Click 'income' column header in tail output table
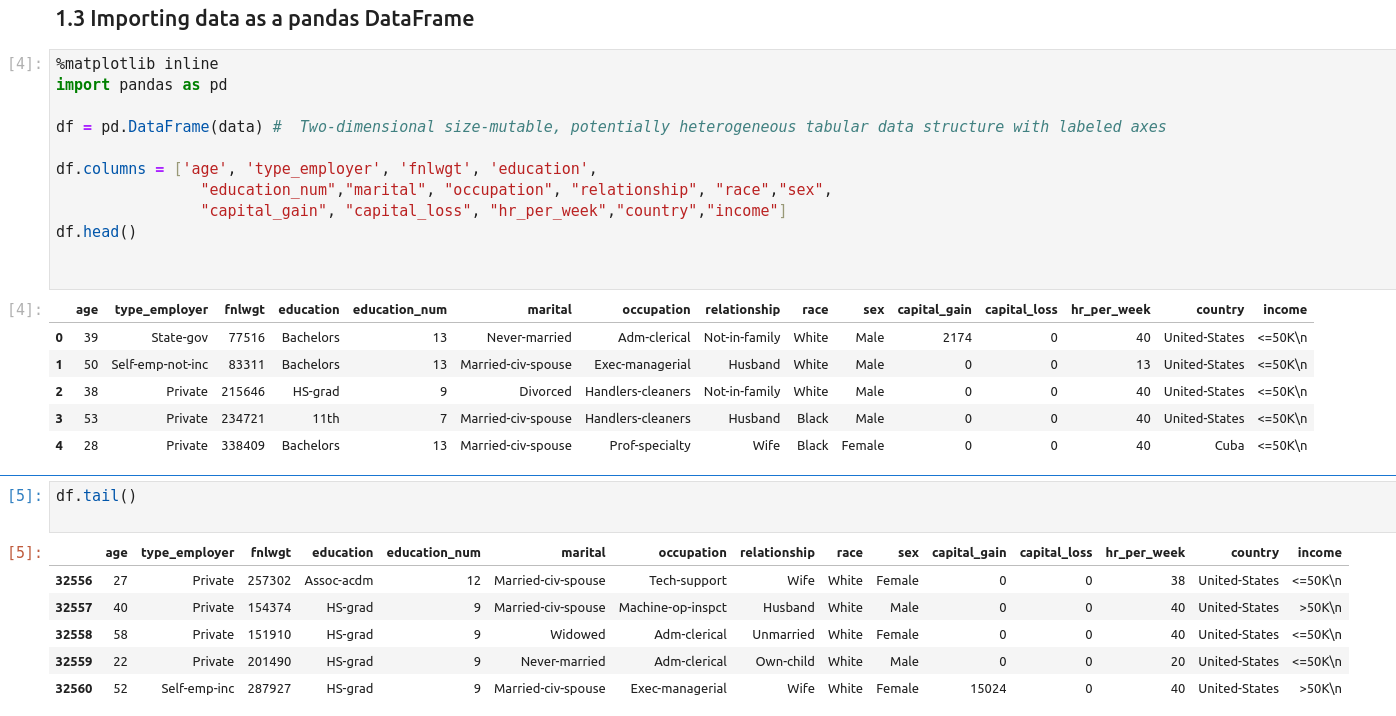This screenshot has height=716, width=1396. click(1319, 552)
